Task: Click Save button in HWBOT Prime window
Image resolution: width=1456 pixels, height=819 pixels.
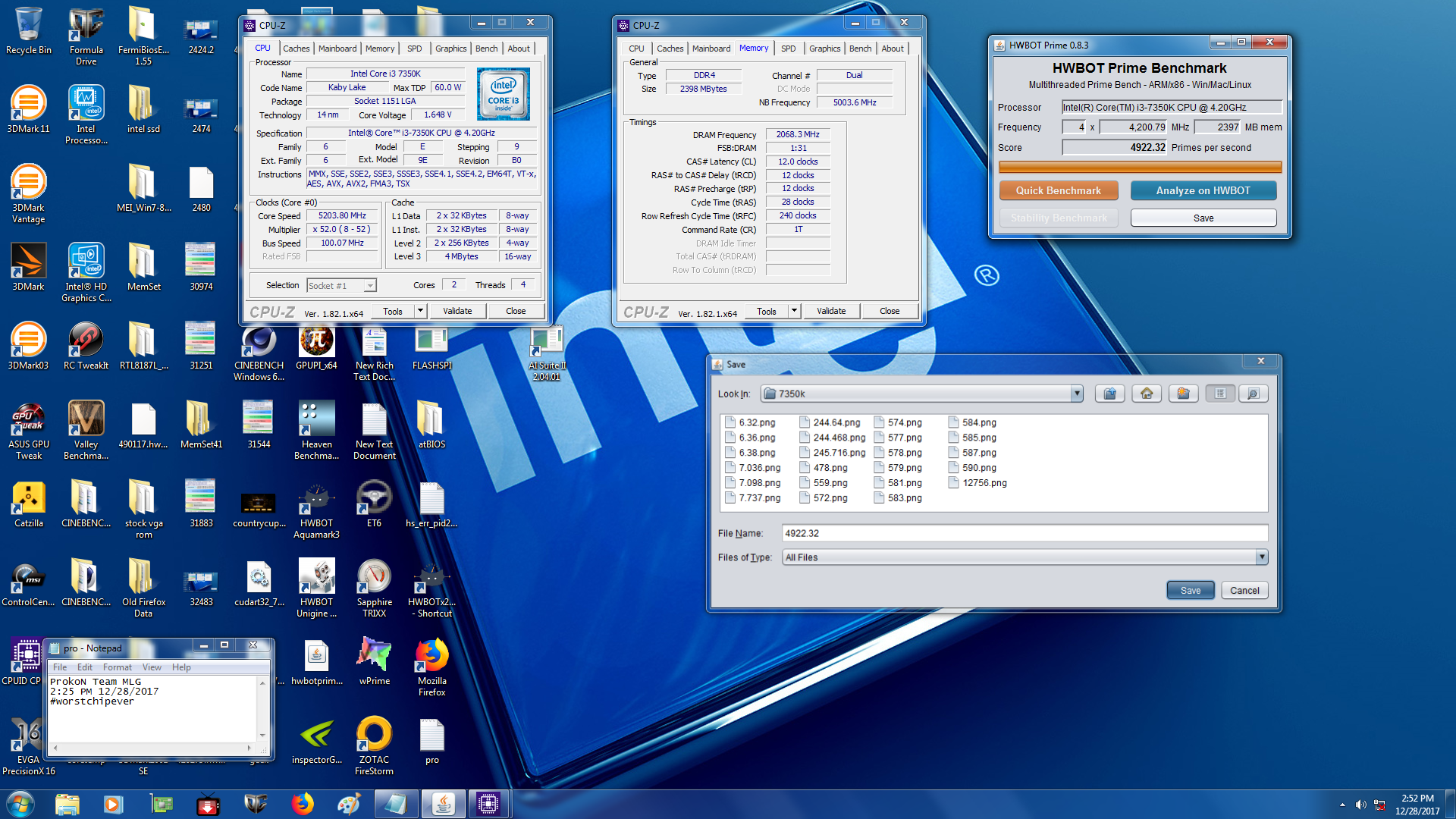Action: (1203, 218)
